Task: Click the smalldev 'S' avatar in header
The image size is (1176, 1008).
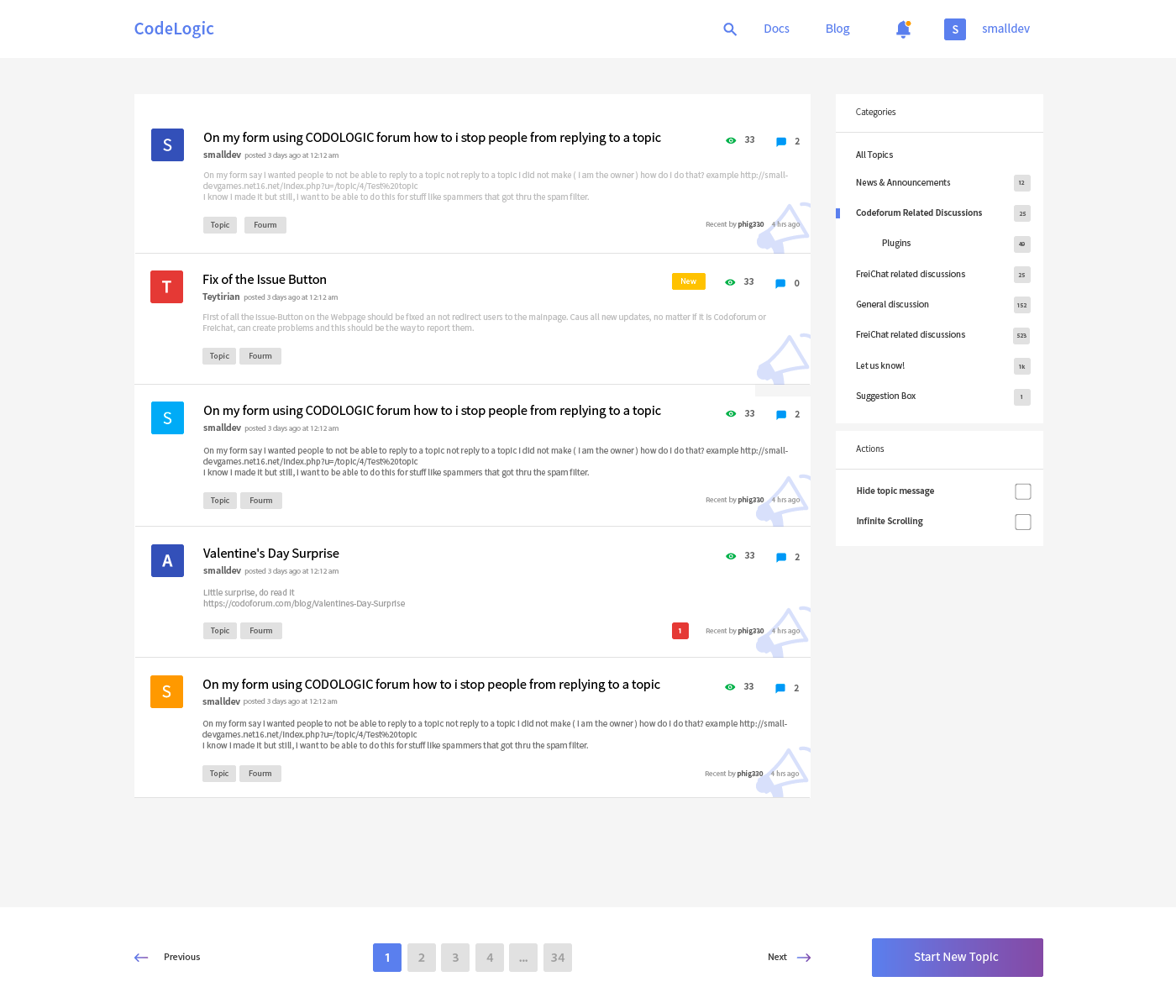Action: click(955, 29)
